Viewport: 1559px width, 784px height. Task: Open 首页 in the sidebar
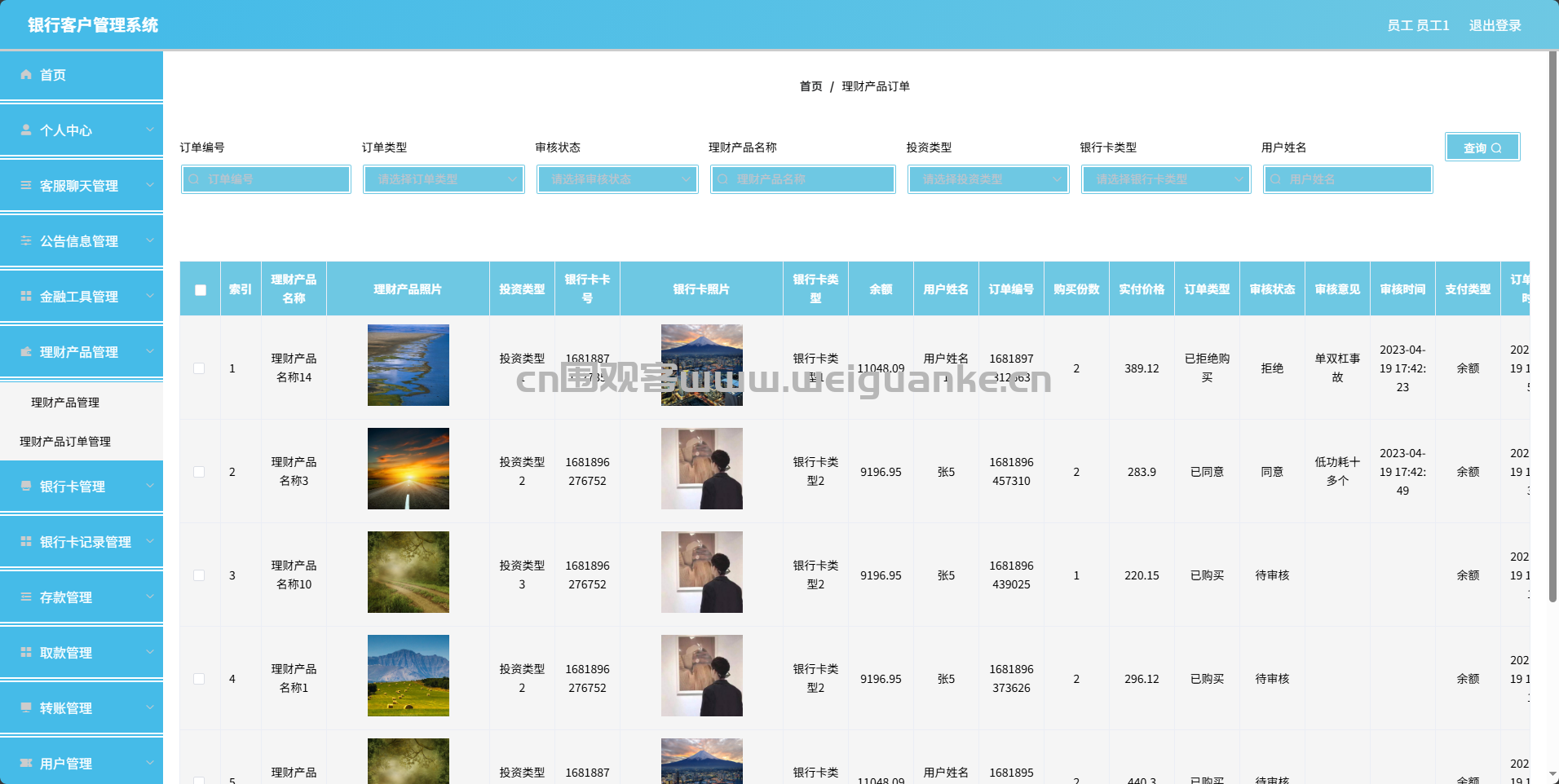pyautogui.click(x=82, y=75)
